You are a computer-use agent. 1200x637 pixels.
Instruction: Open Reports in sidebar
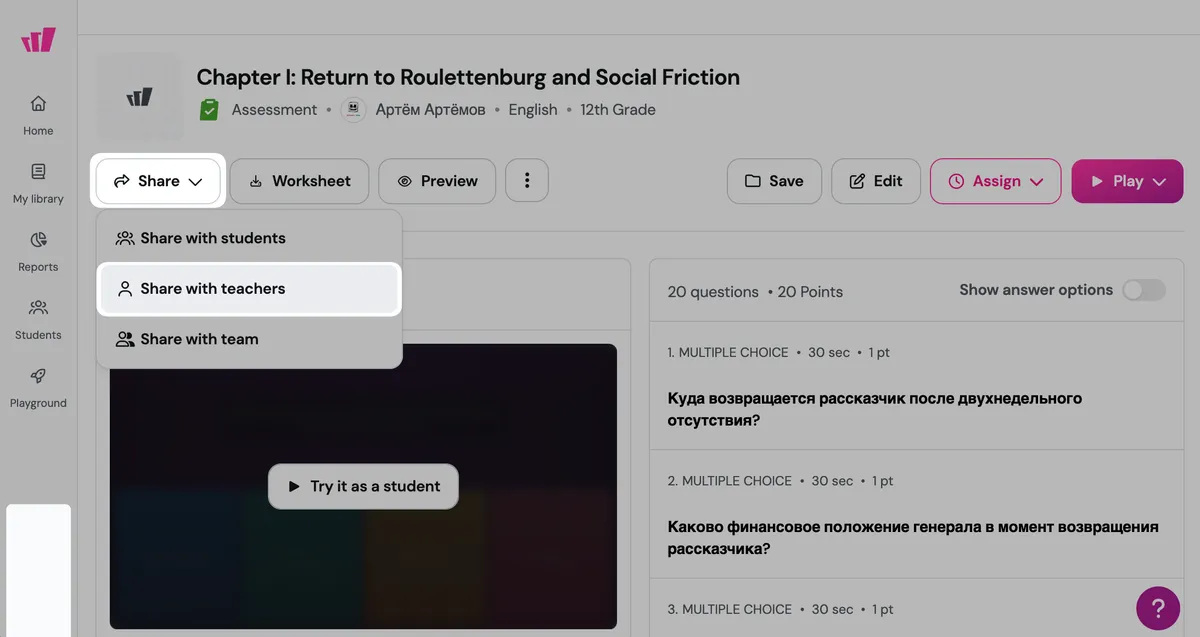point(38,252)
